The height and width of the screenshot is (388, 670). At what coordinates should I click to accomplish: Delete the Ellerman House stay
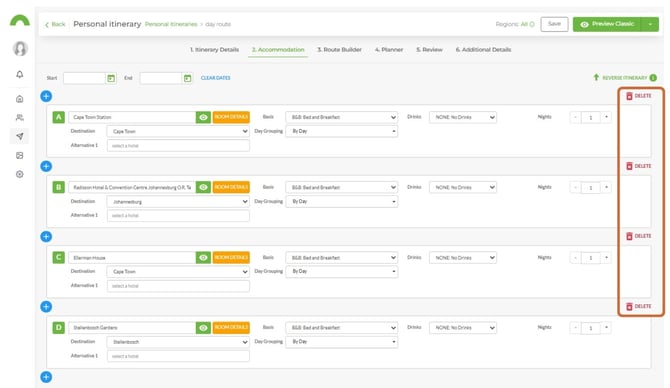tap(639, 236)
